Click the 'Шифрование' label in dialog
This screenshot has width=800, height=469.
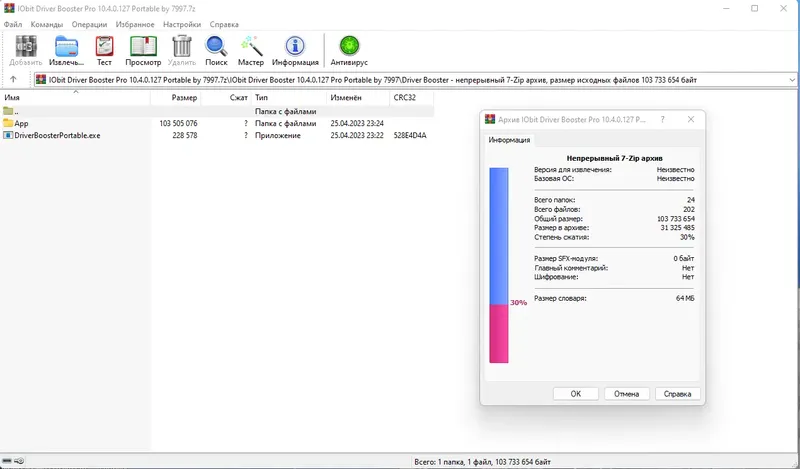(x=556, y=277)
